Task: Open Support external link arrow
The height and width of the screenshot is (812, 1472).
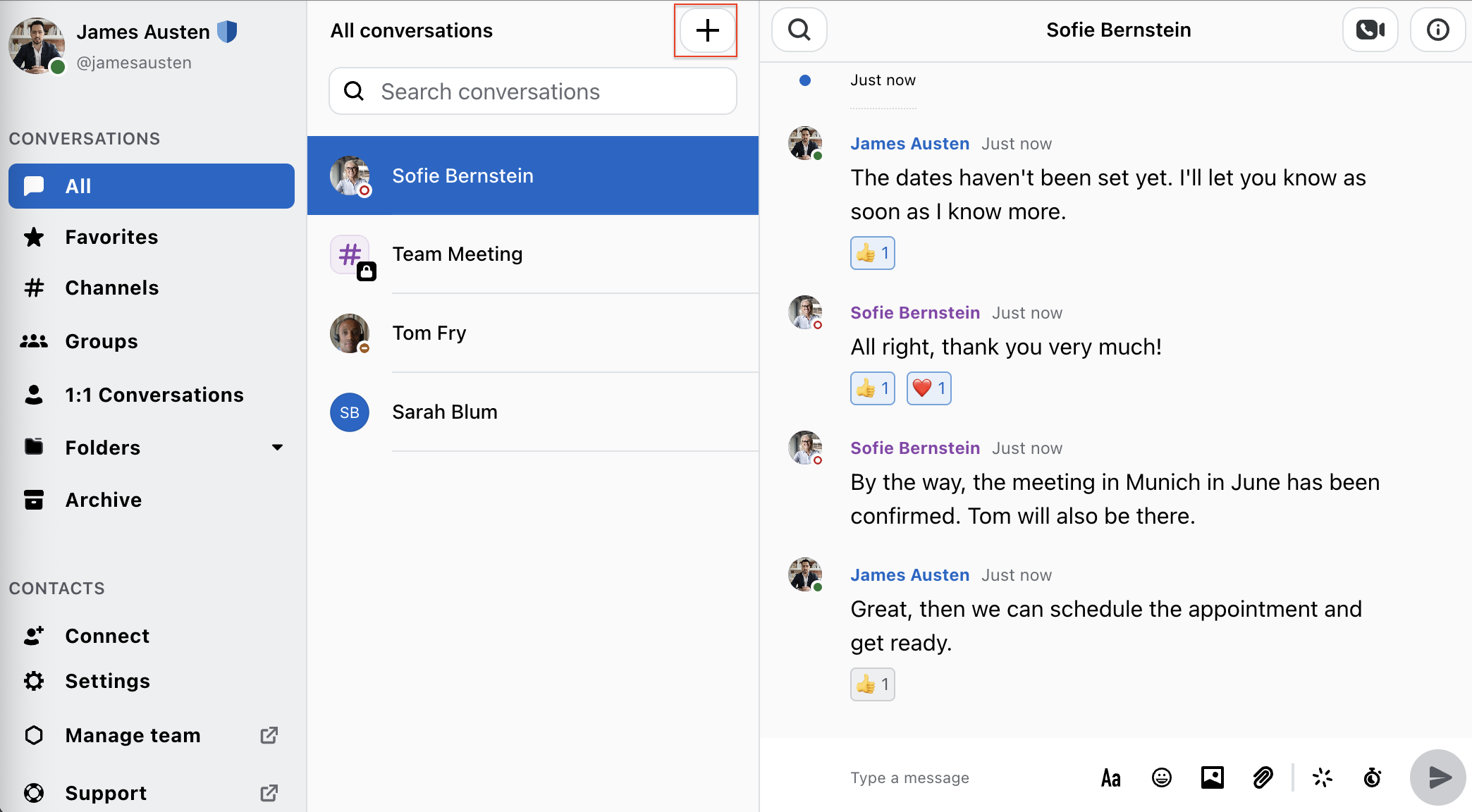Action: click(269, 793)
